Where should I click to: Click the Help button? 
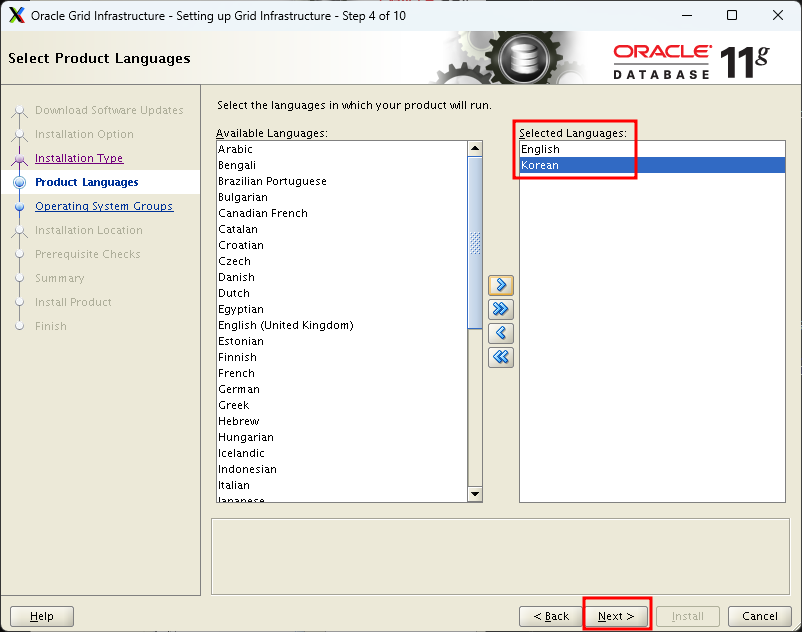tap(42, 616)
